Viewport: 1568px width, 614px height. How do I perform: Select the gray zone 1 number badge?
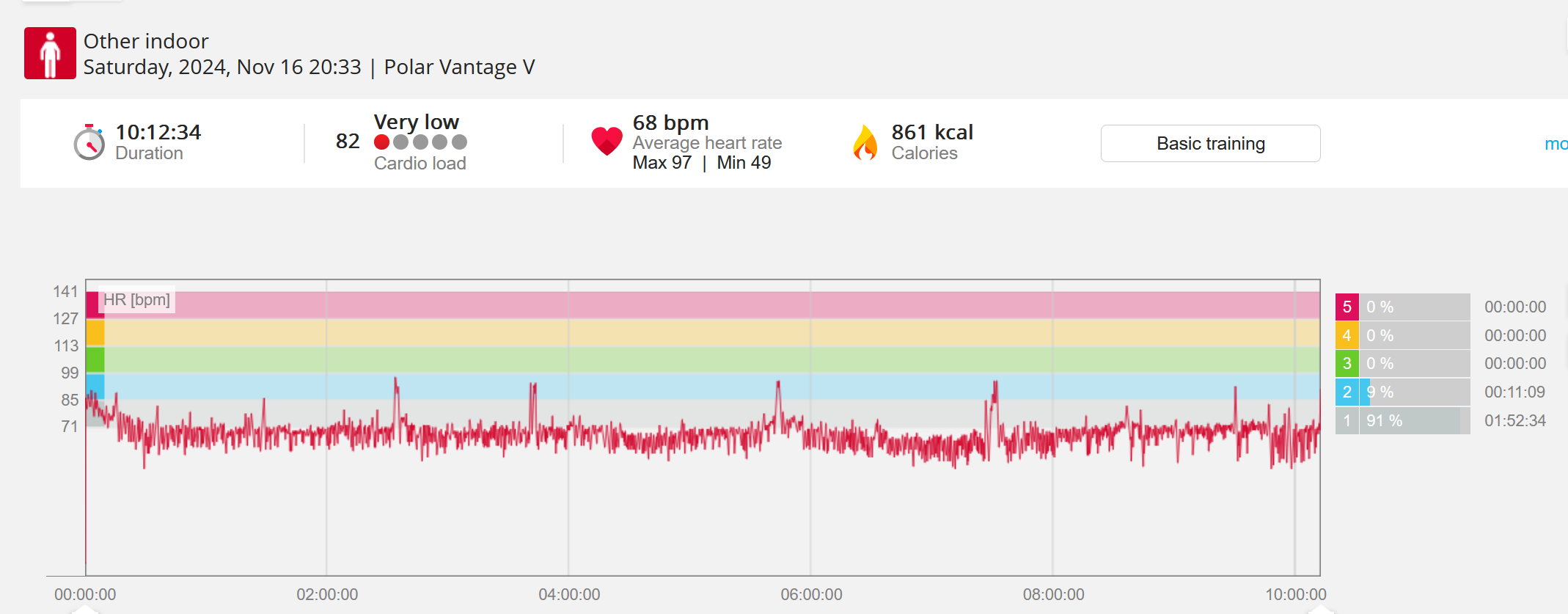1347,420
